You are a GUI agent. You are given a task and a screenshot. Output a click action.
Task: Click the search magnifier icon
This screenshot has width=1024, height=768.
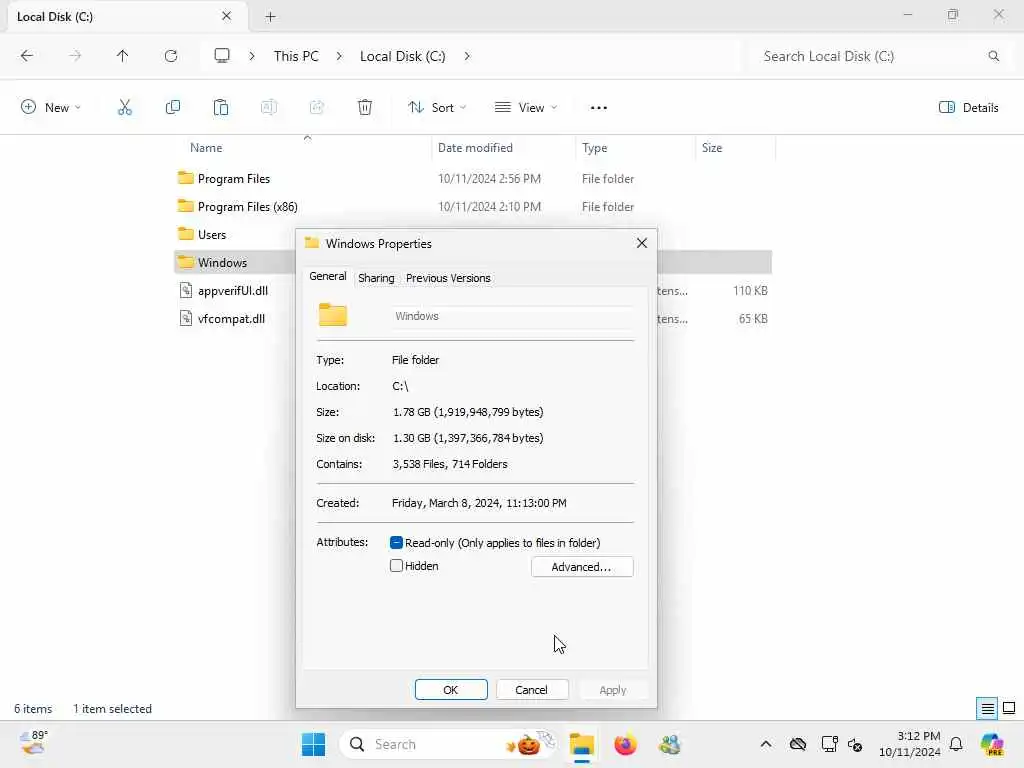click(x=993, y=56)
